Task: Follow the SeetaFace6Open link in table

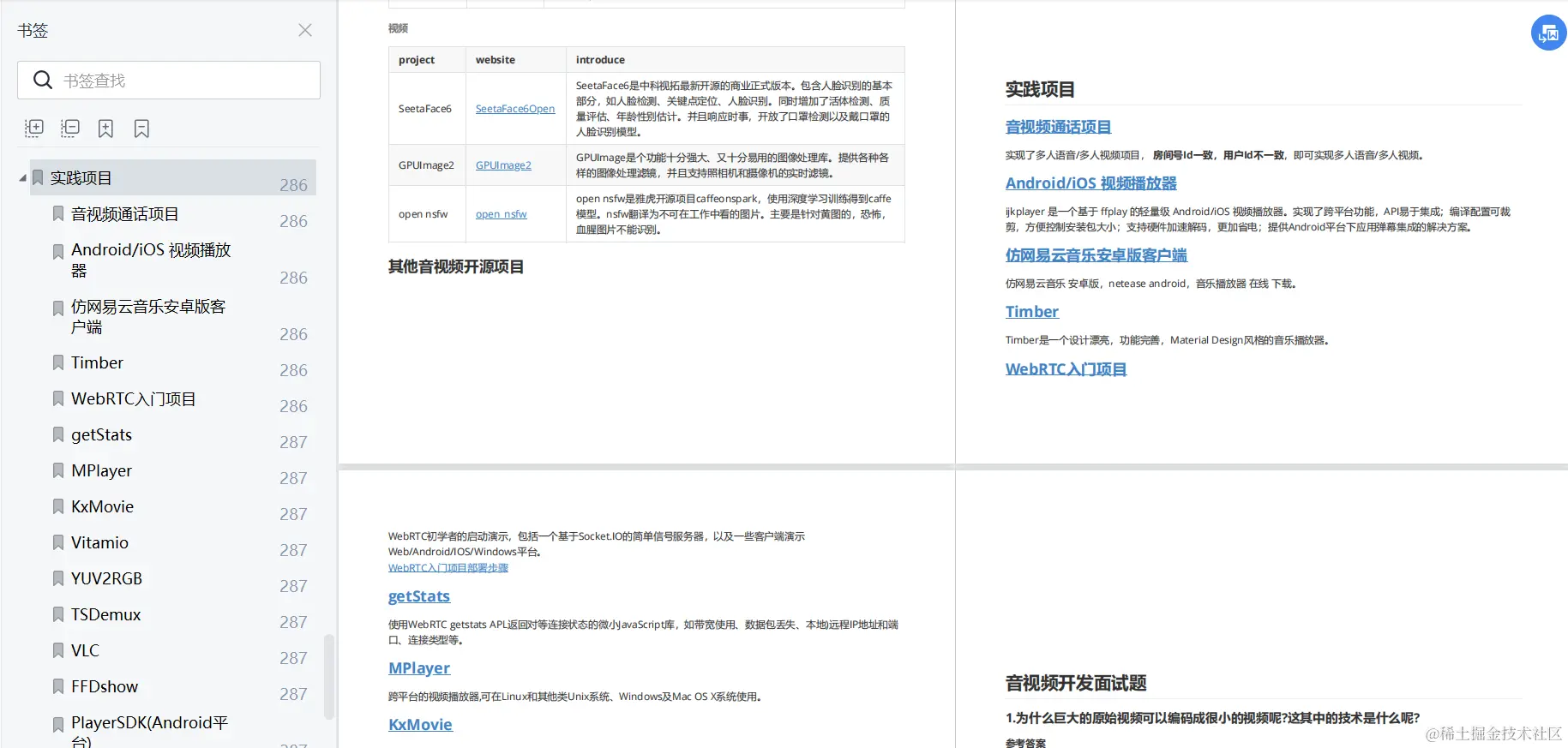Action: coord(515,109)
